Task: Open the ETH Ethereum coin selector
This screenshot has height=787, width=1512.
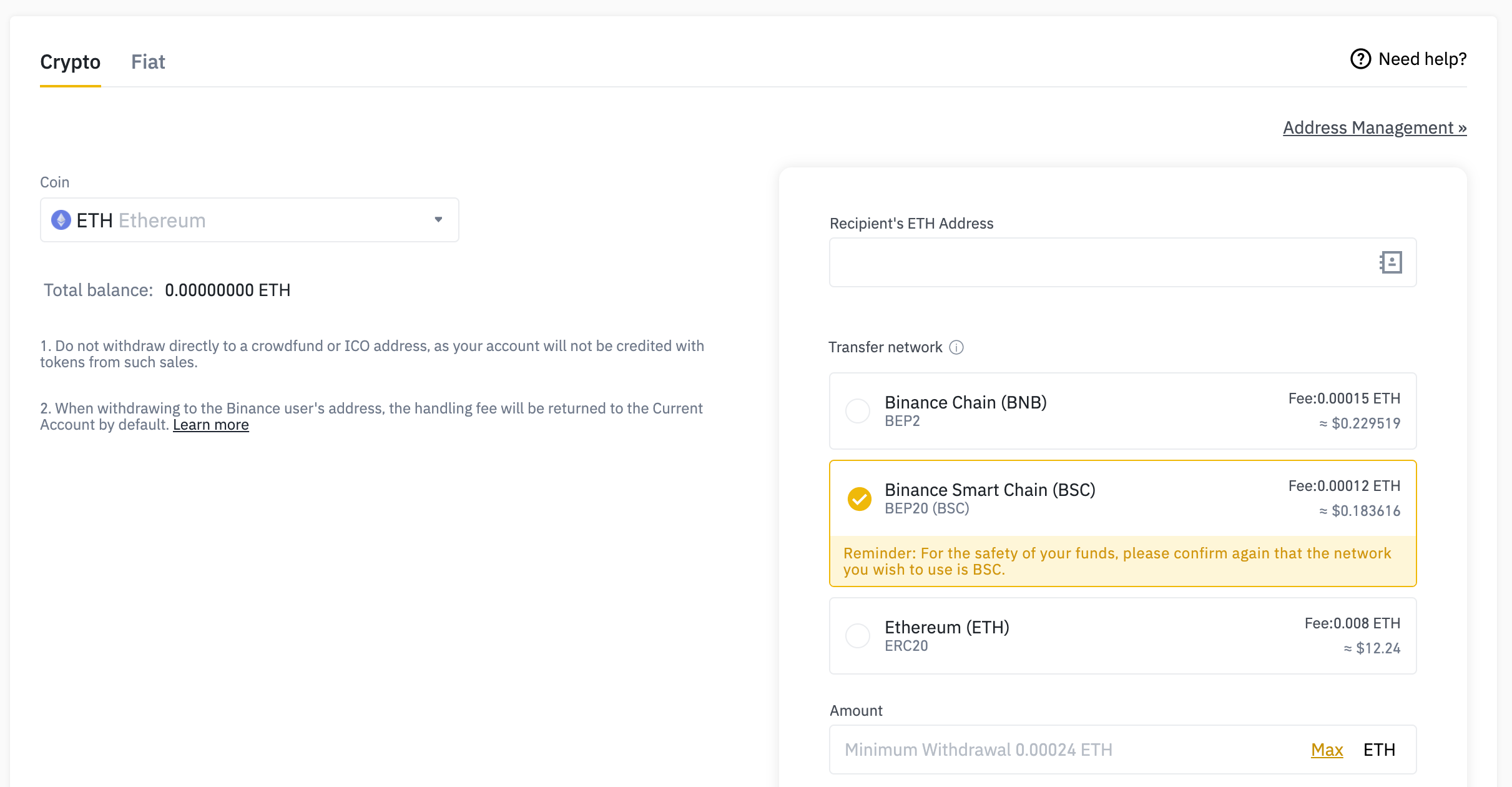Action: 250,220
